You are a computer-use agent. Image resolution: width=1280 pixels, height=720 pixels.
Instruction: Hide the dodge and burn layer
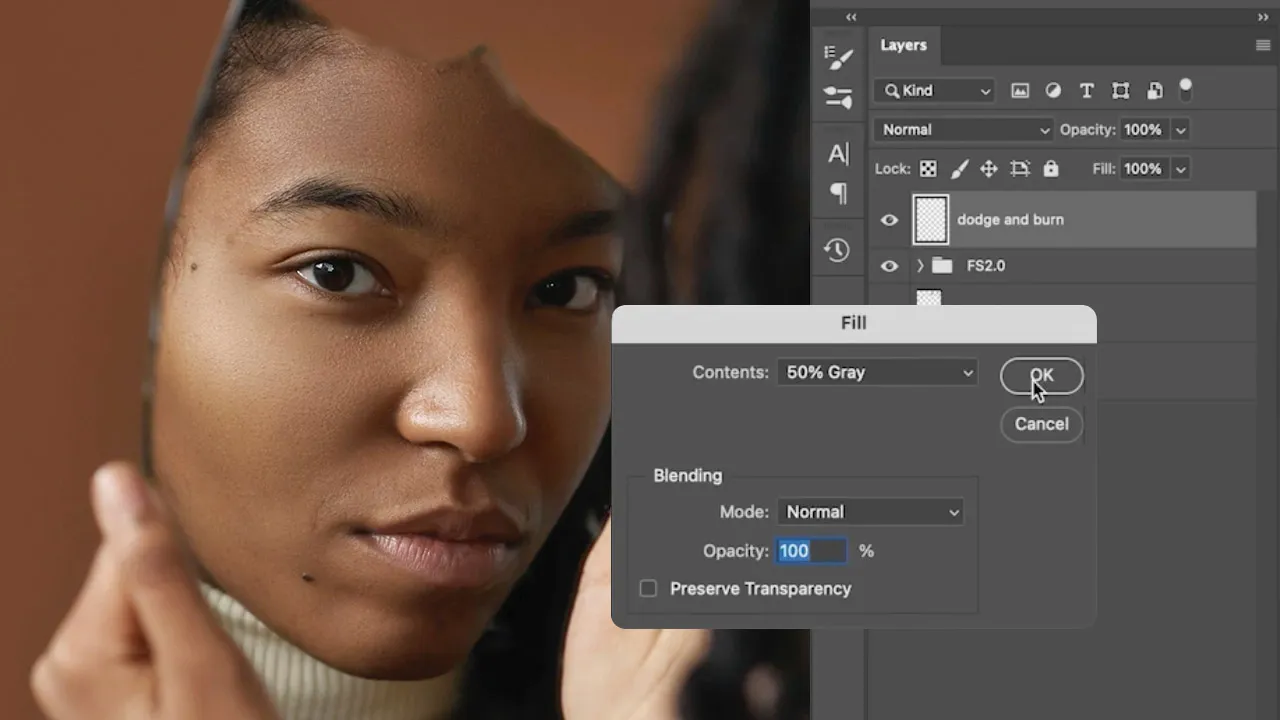point(889,220)
